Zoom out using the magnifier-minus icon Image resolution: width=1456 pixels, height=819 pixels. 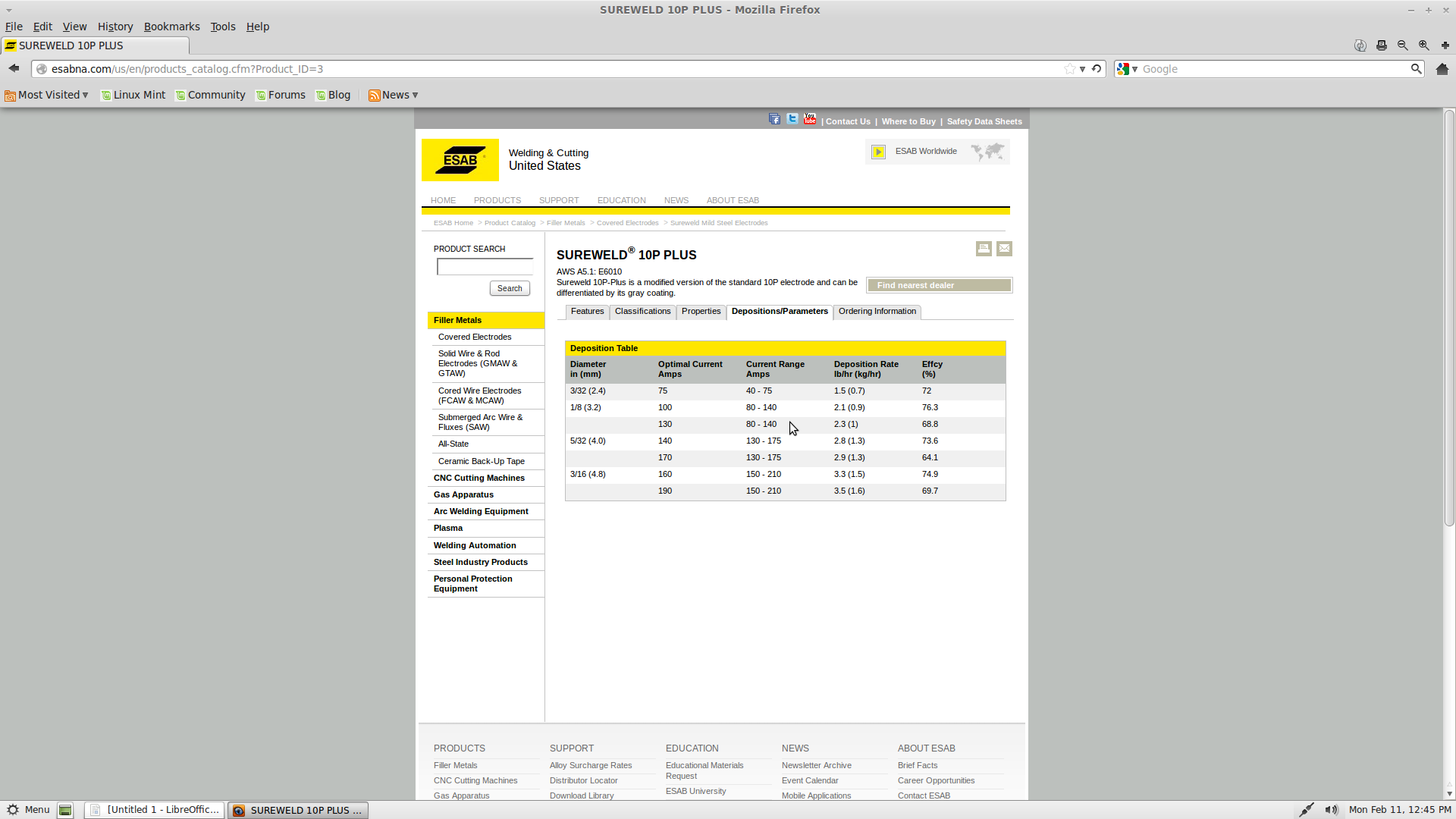pyautogui.click(x=1403, y=45)
